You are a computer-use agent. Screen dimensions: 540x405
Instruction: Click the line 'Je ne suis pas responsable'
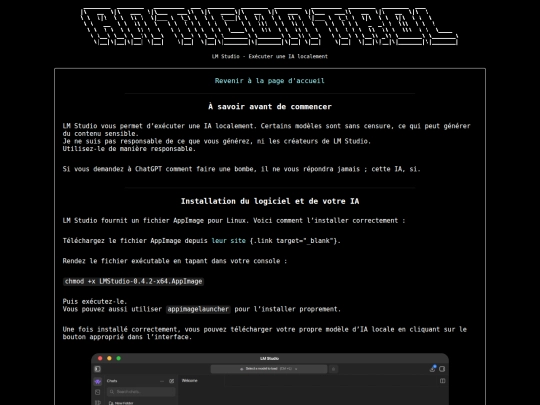(x=217, y=141)
